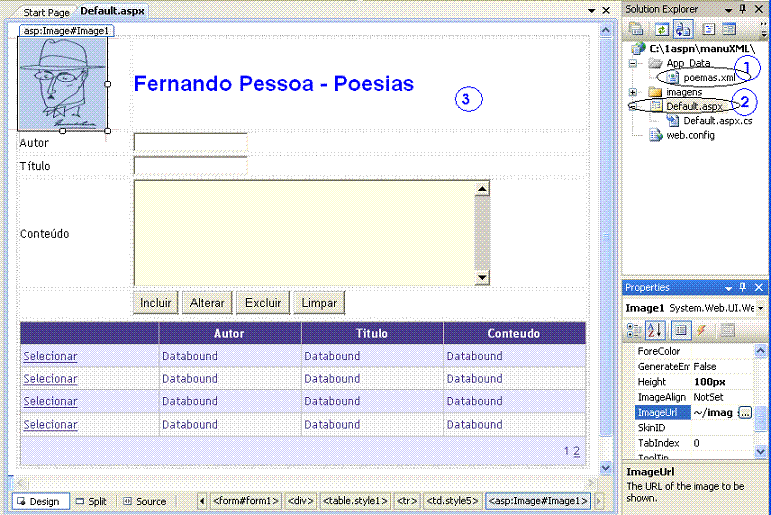This screenshot has height=515, width=771.
Task: Select the <tr> breadcrumb tag
Action: [x=407, y=501]
